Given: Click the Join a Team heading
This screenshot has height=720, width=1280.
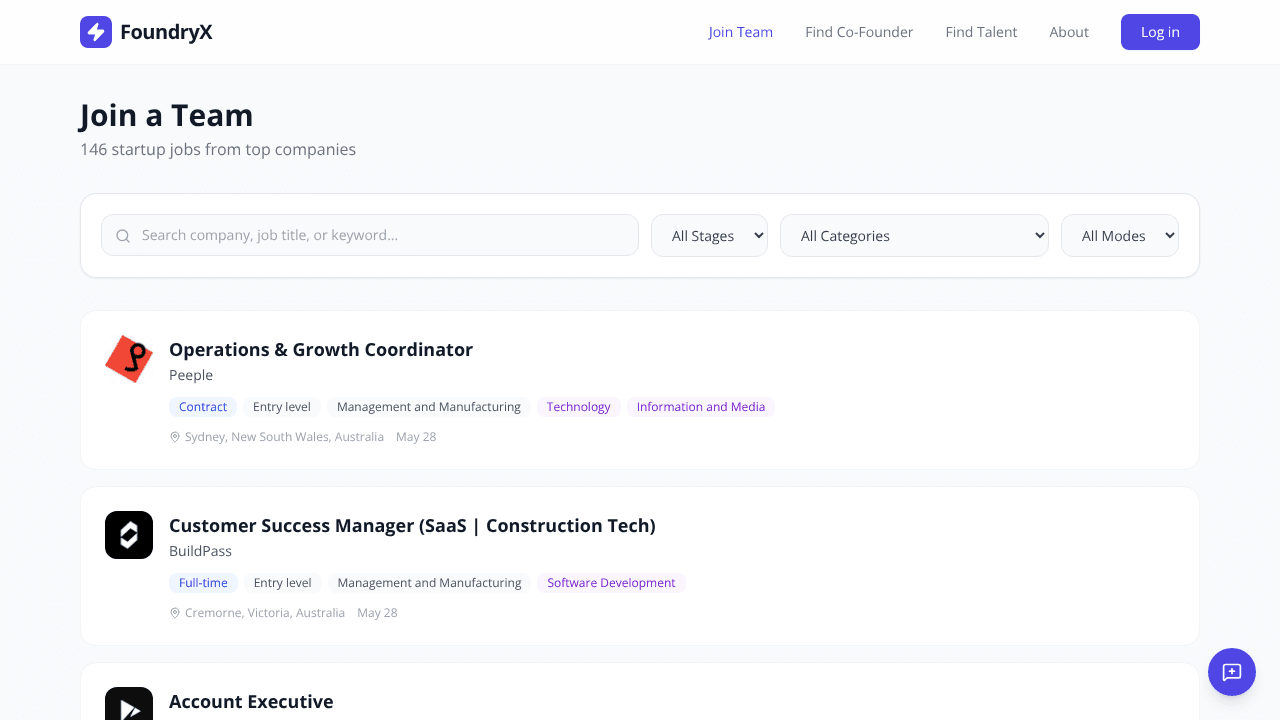Looking at the screenshot, I should coord(167,116).
